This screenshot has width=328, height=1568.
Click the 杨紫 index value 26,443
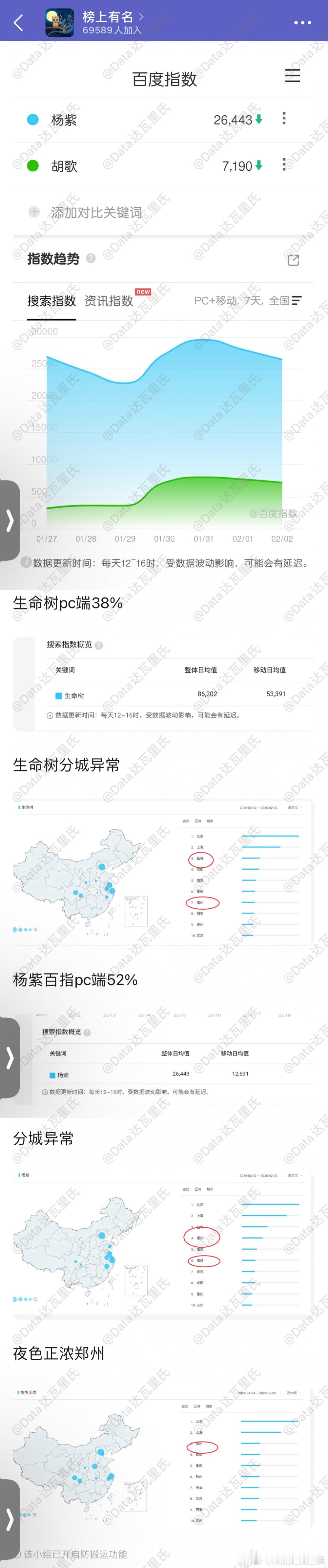pyautogui.click(x=233, y=120)
